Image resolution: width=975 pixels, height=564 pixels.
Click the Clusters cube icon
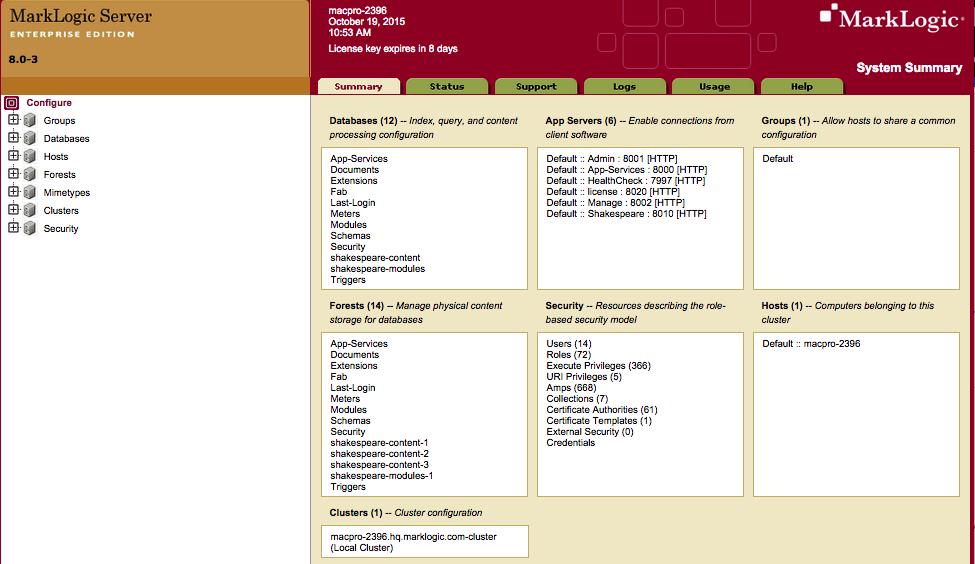click(29, 211)
